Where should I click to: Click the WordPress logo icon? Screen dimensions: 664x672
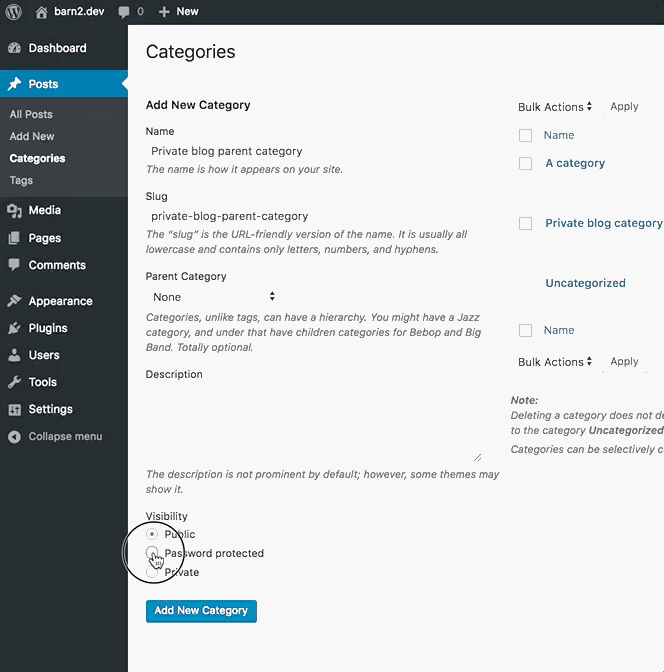tap(14, 12)
